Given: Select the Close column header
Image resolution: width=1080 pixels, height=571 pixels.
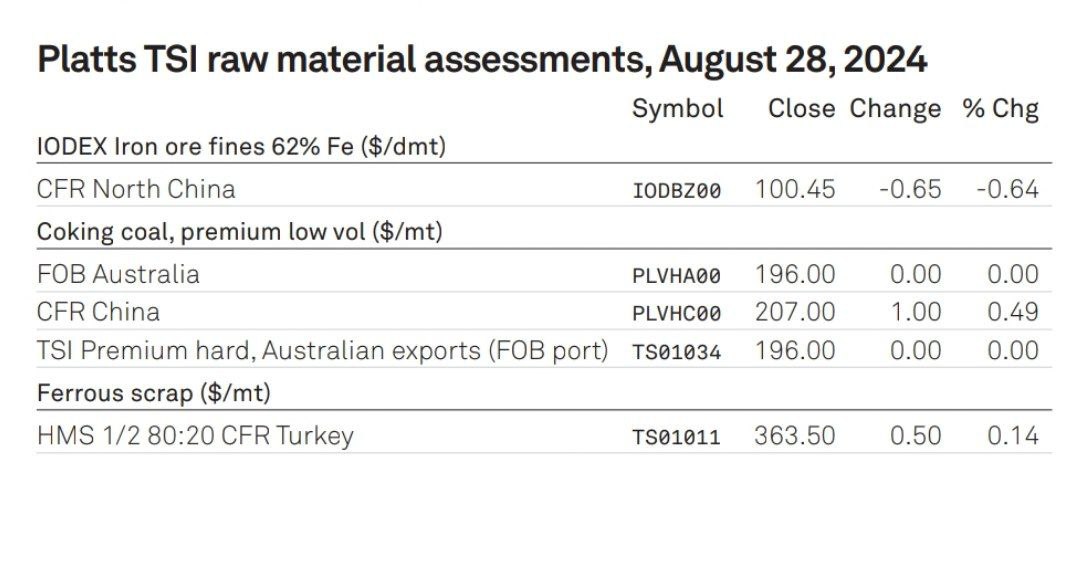Looking at the screenshot, I should [801, 109].
